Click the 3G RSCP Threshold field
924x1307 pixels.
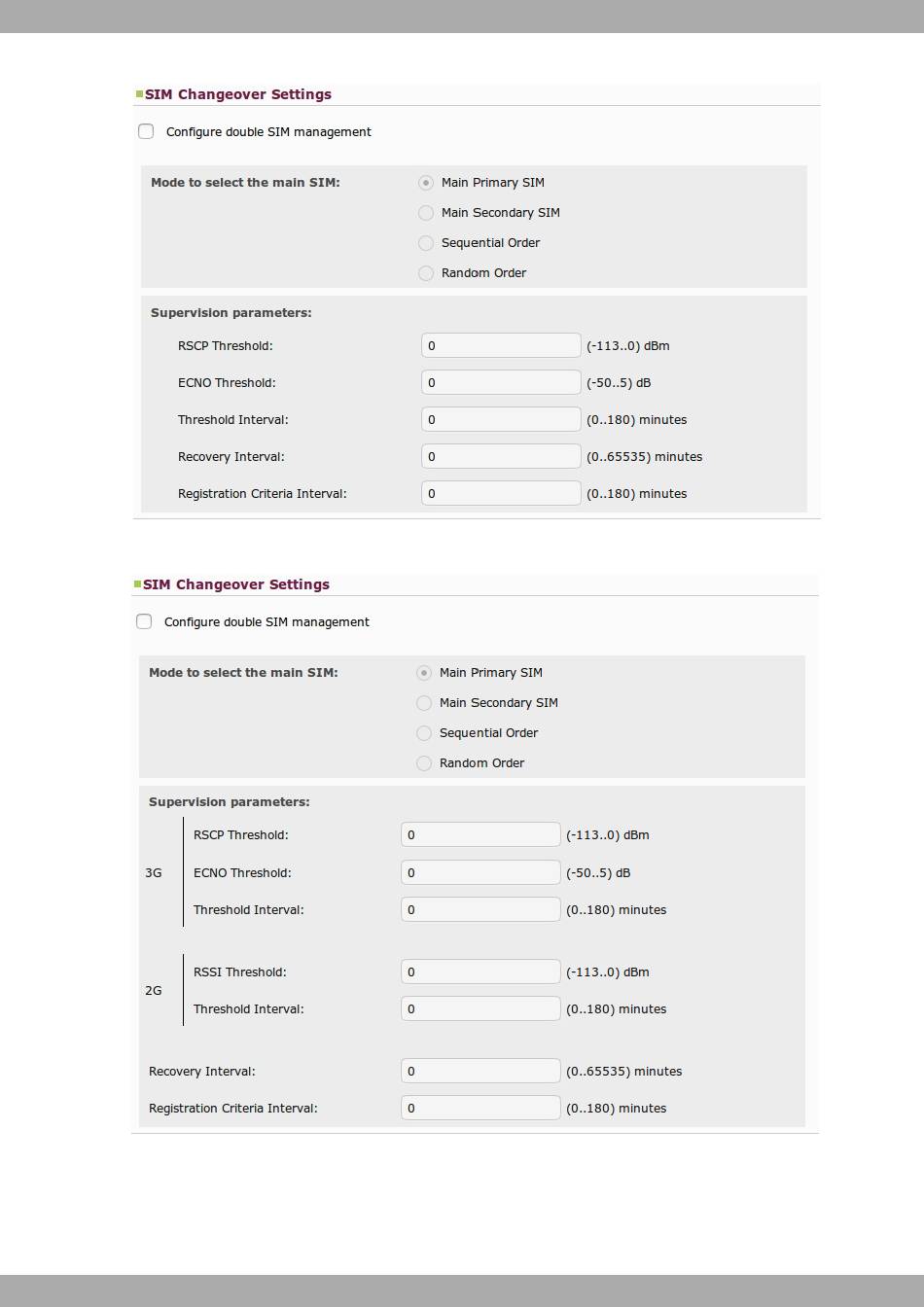point(480,834)
